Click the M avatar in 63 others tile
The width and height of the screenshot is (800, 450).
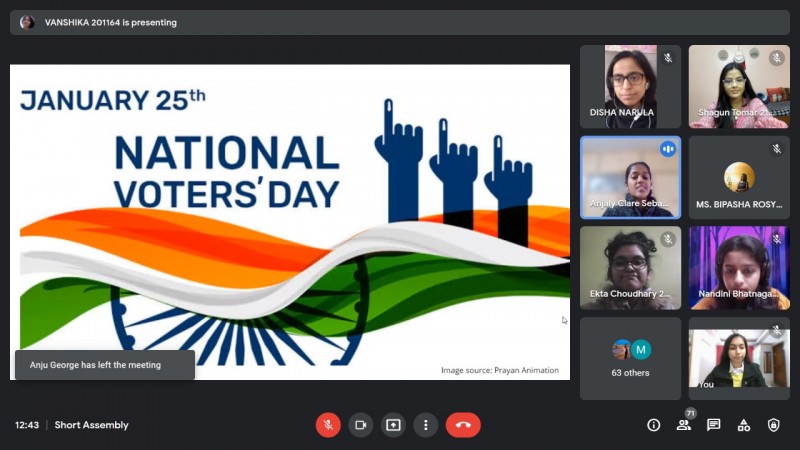pos(641,349)
